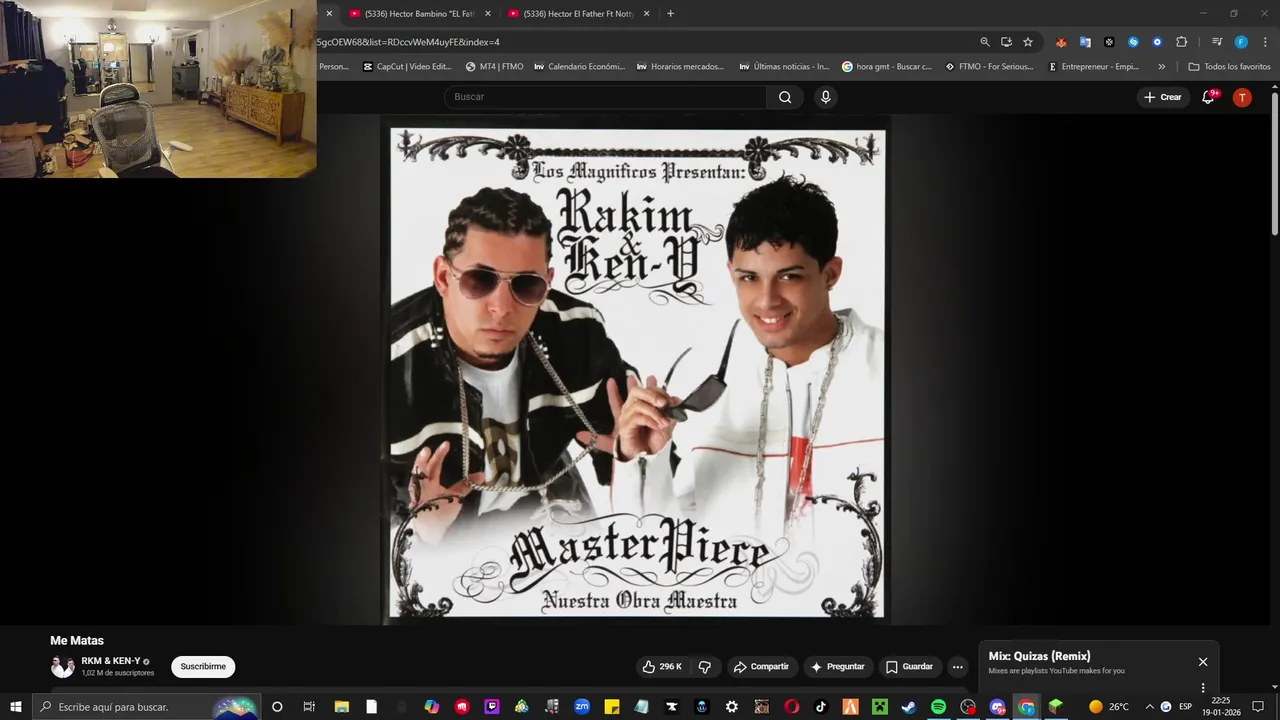Close the Hector El Father tab

[646, 14]
